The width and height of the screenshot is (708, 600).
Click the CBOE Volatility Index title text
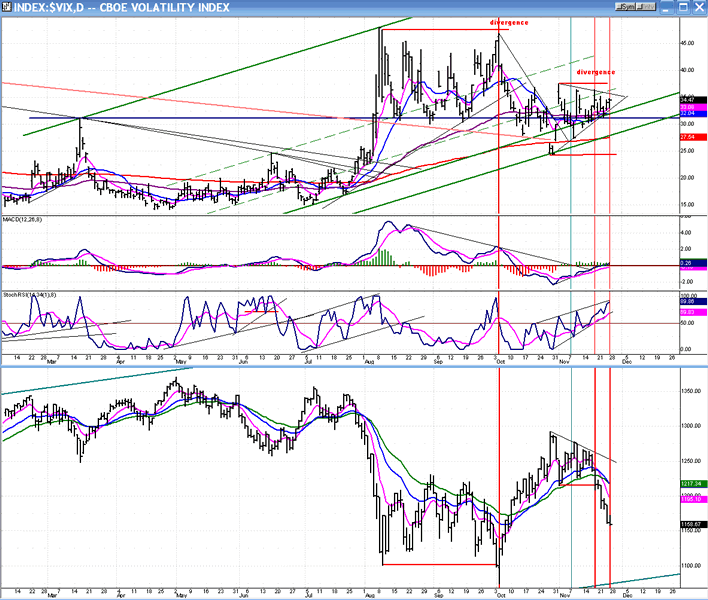point(118,8)
